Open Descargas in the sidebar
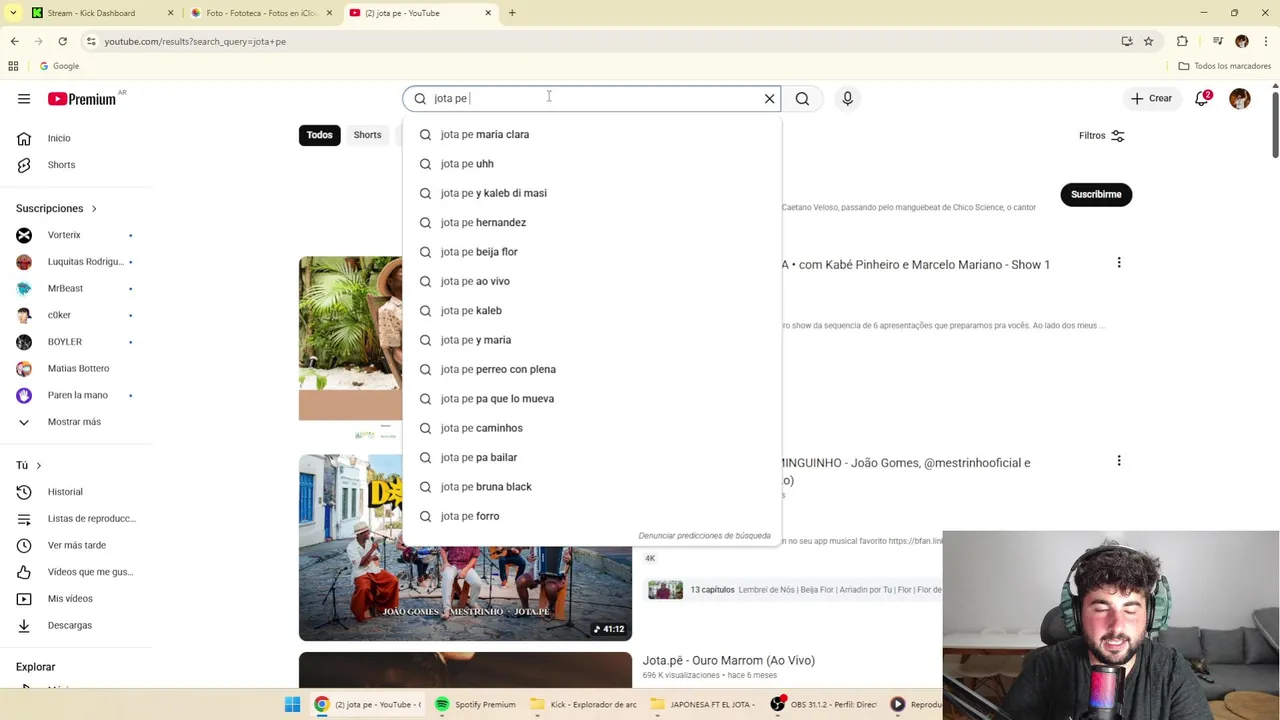The height and width of the screenshot is (720, 1280). [76, 625]
